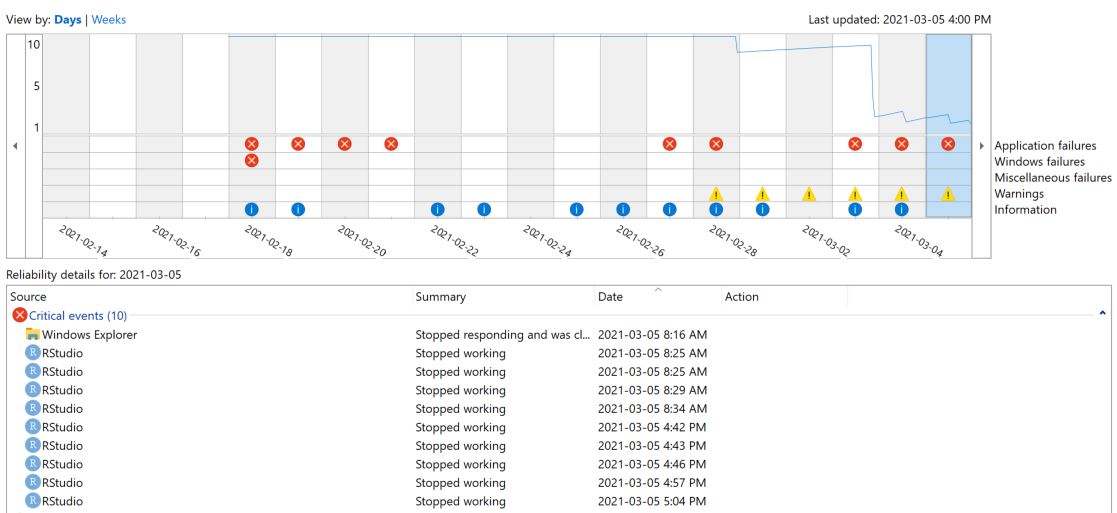
Task: Sort list by Summary column header
Action: pyautogui.click(x=504, y=296)
